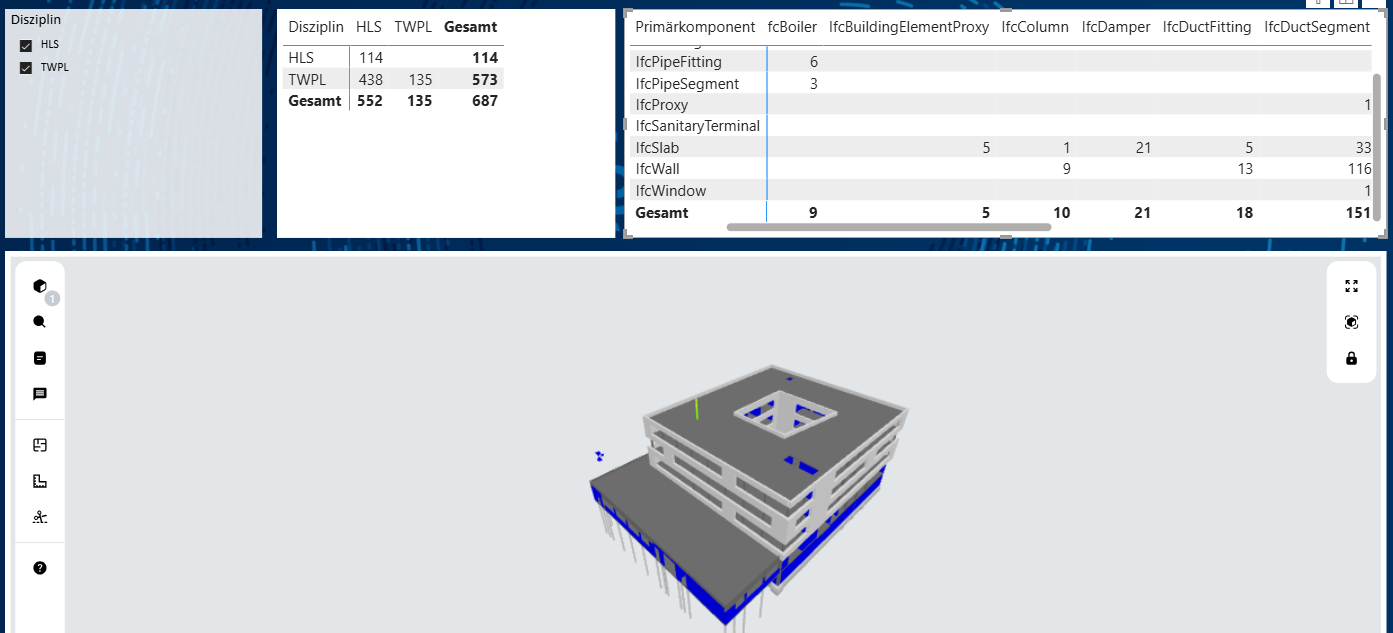Open the help question mark icon
1393x633 pixels.
point(40,568)
